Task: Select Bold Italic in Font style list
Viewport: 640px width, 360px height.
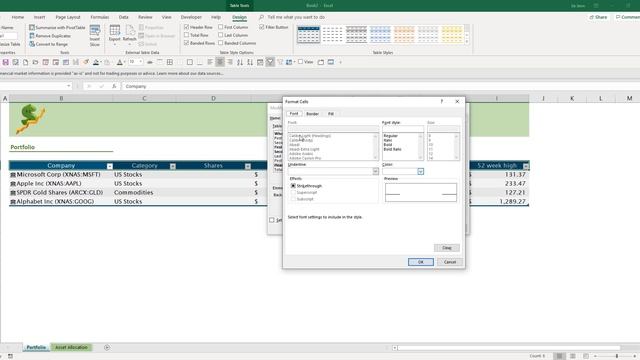Action: (x=393, y=149)
